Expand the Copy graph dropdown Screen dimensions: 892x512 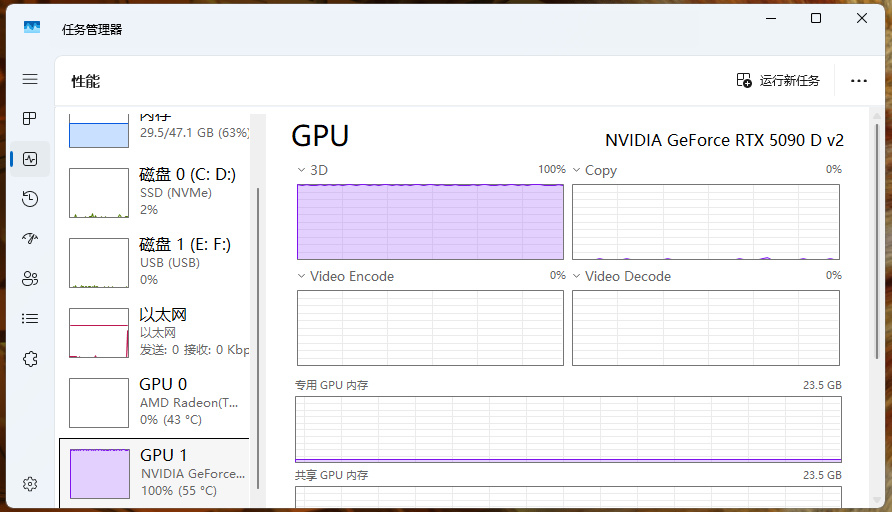[577, 170]
